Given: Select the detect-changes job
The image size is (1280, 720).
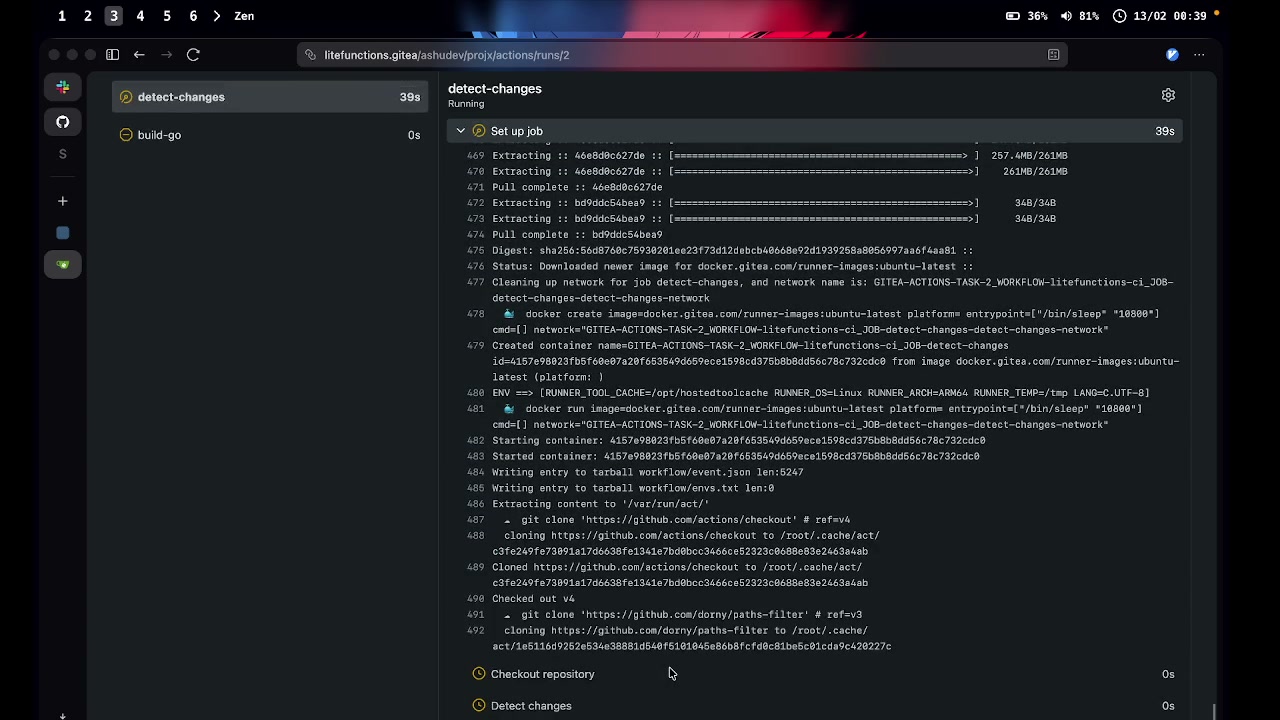Looking at the screenshot, I should tap(270, 97).
